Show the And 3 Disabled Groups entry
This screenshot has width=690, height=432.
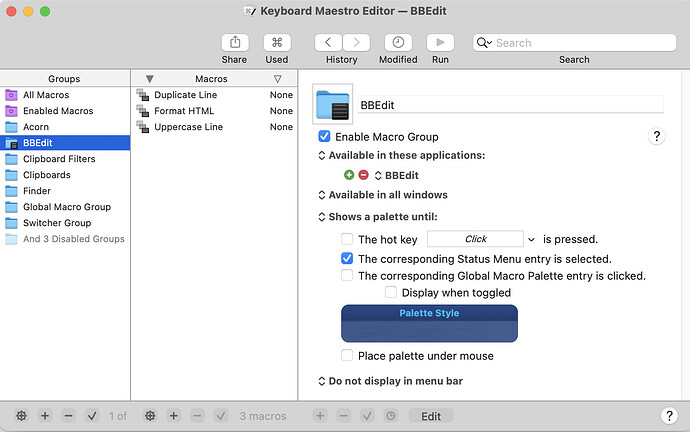click(x=65, y=239)
